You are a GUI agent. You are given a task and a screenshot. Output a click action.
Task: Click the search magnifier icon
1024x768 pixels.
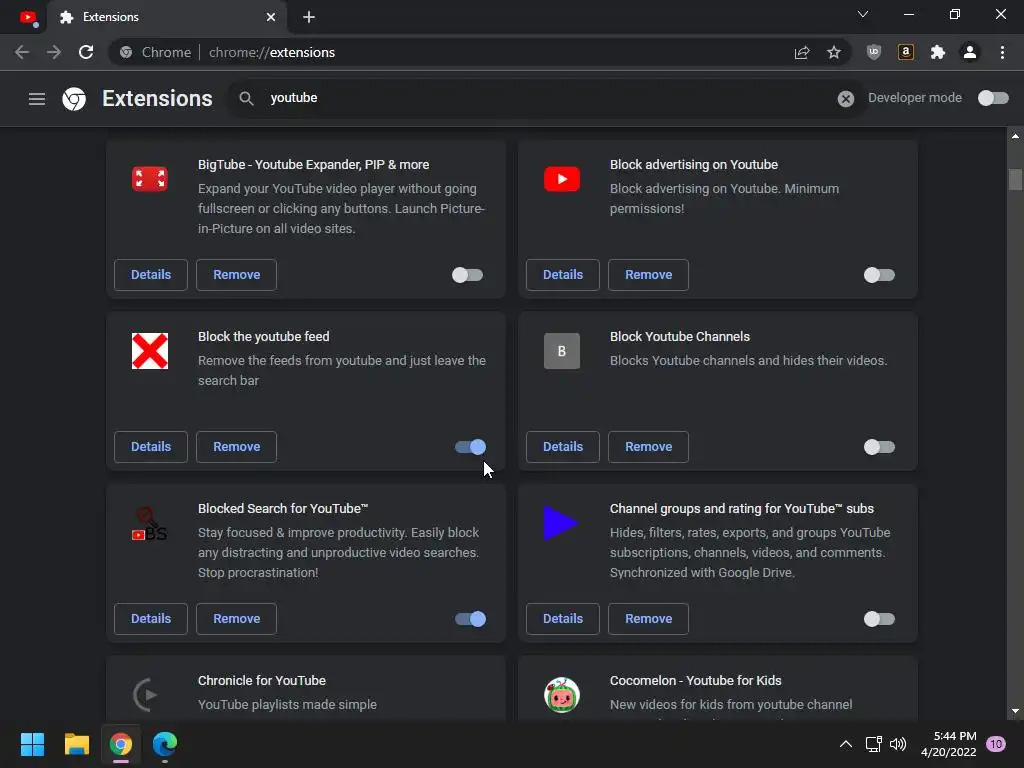pyautogui.click(x=246, y=98)
